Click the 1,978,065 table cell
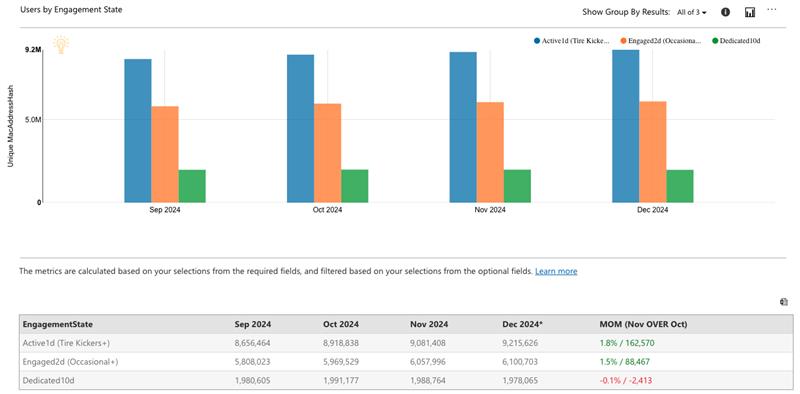Image resolution: width=800 pixels, height=394 pixels. point(520,380)
